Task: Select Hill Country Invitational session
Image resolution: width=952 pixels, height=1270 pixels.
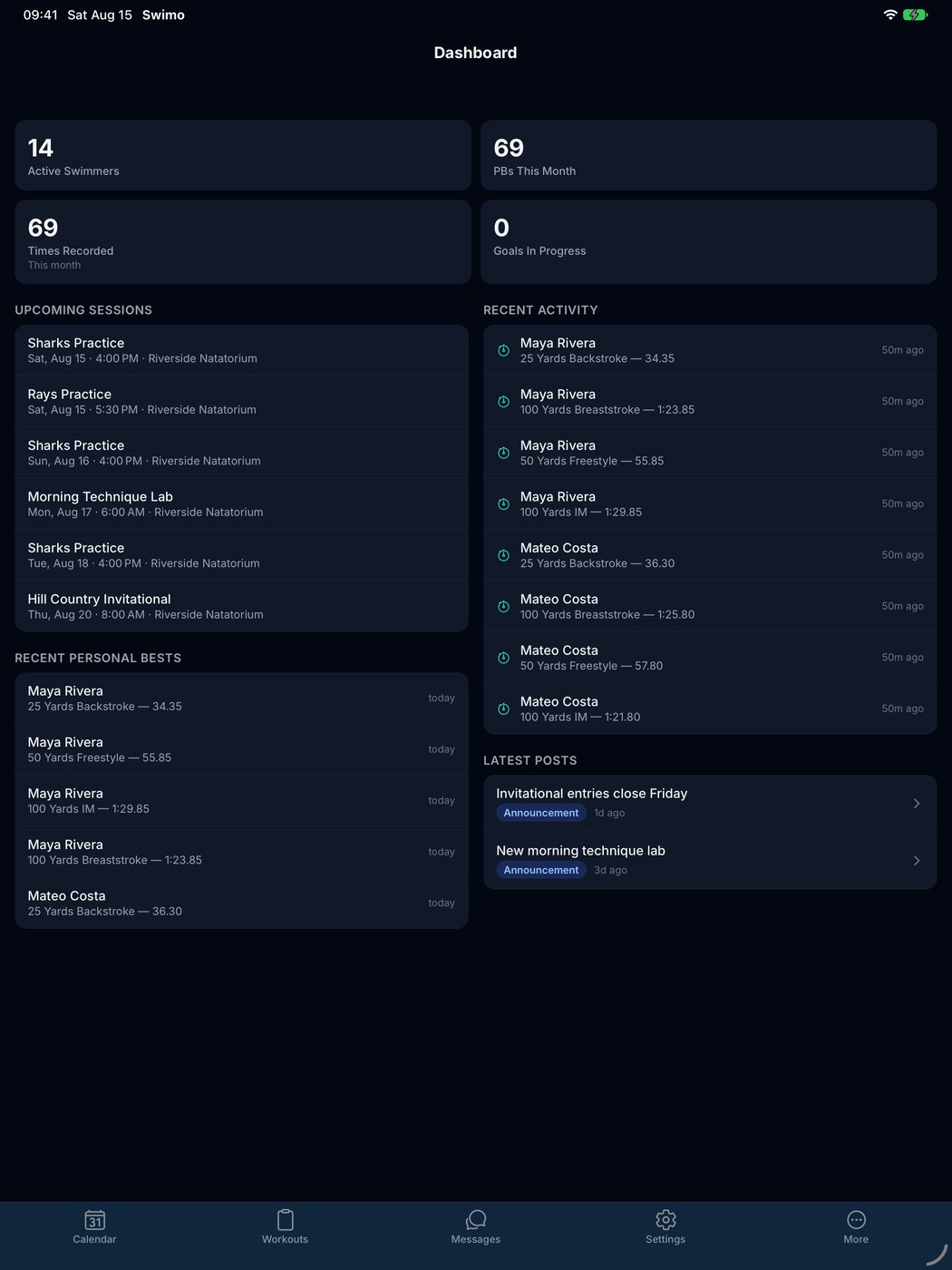Action: point(241,606)
